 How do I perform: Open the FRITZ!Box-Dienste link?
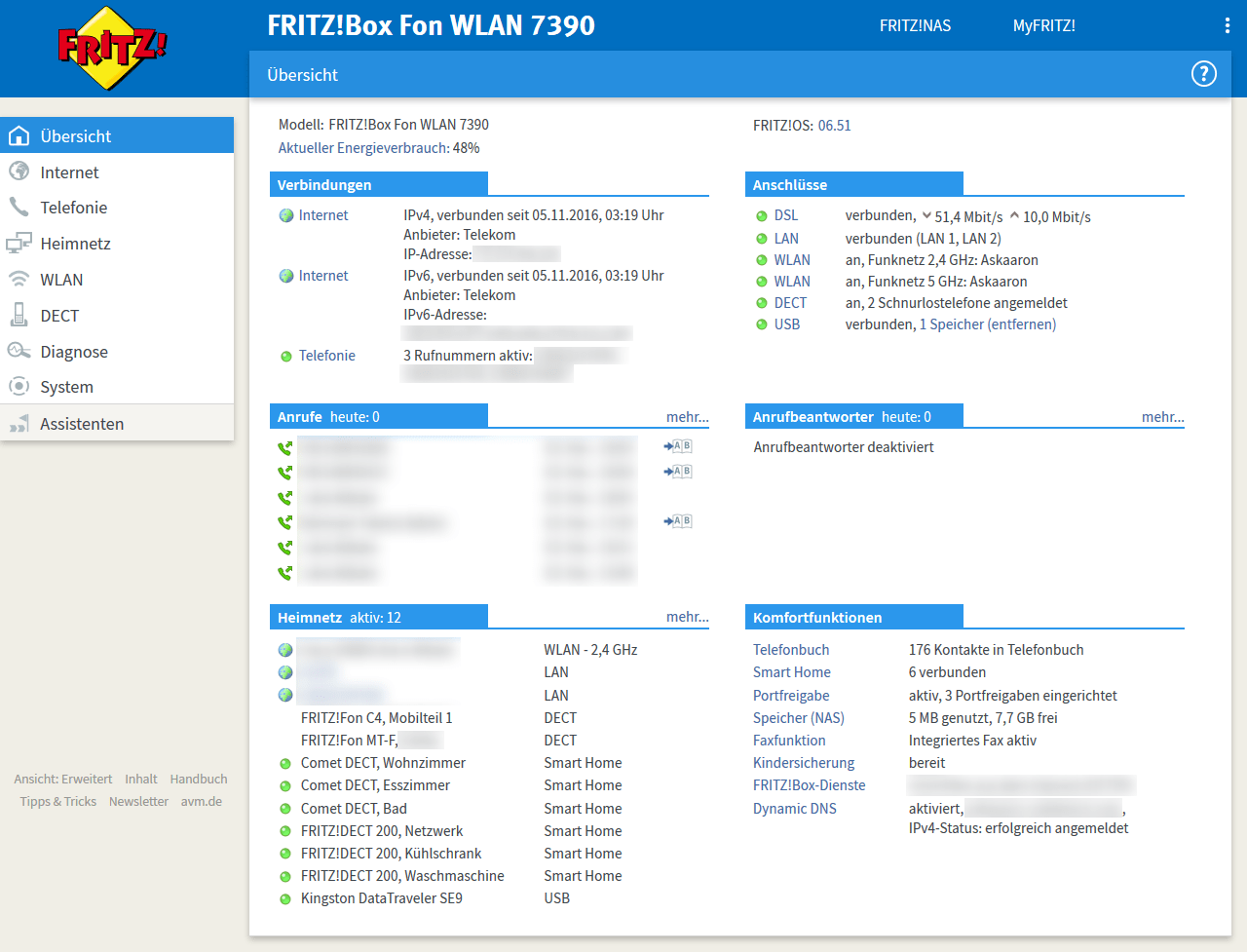tap(810, 785)
